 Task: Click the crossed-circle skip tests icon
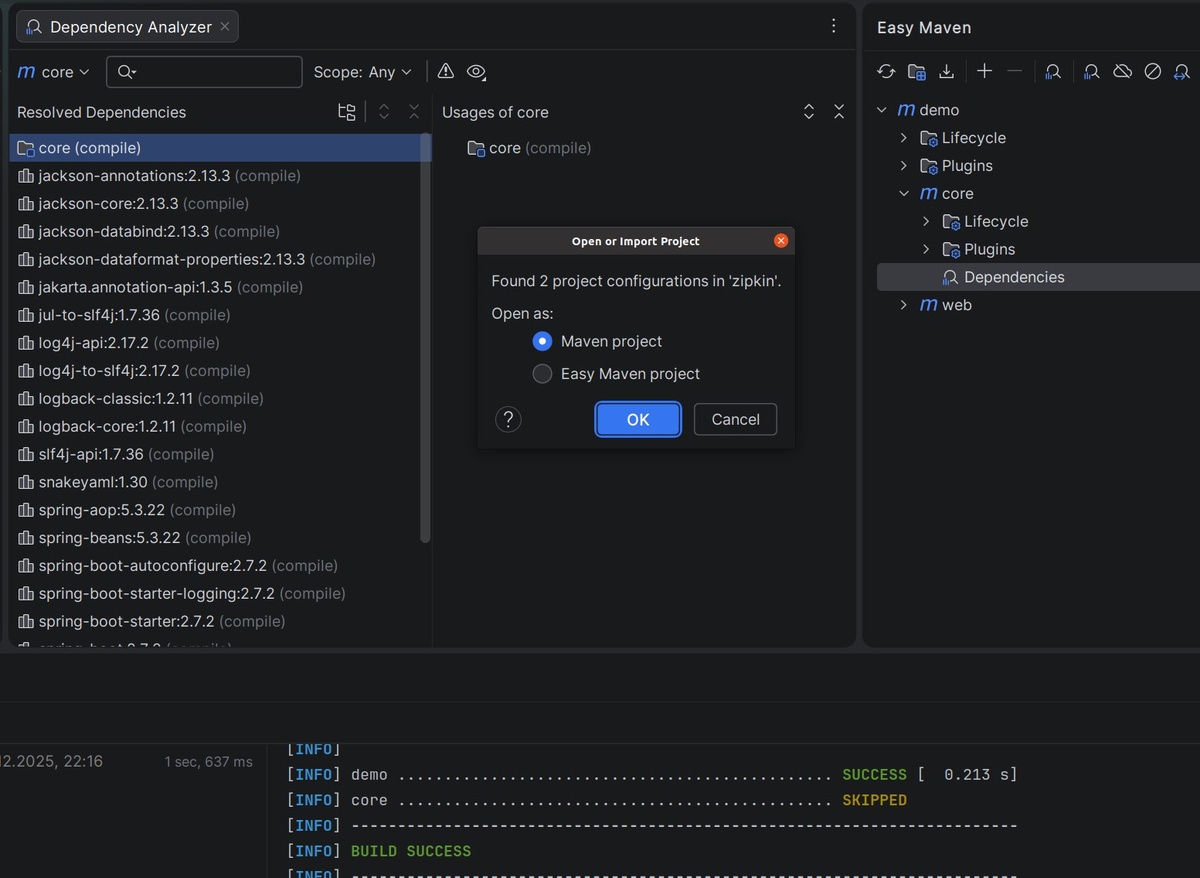point(1153,71)
